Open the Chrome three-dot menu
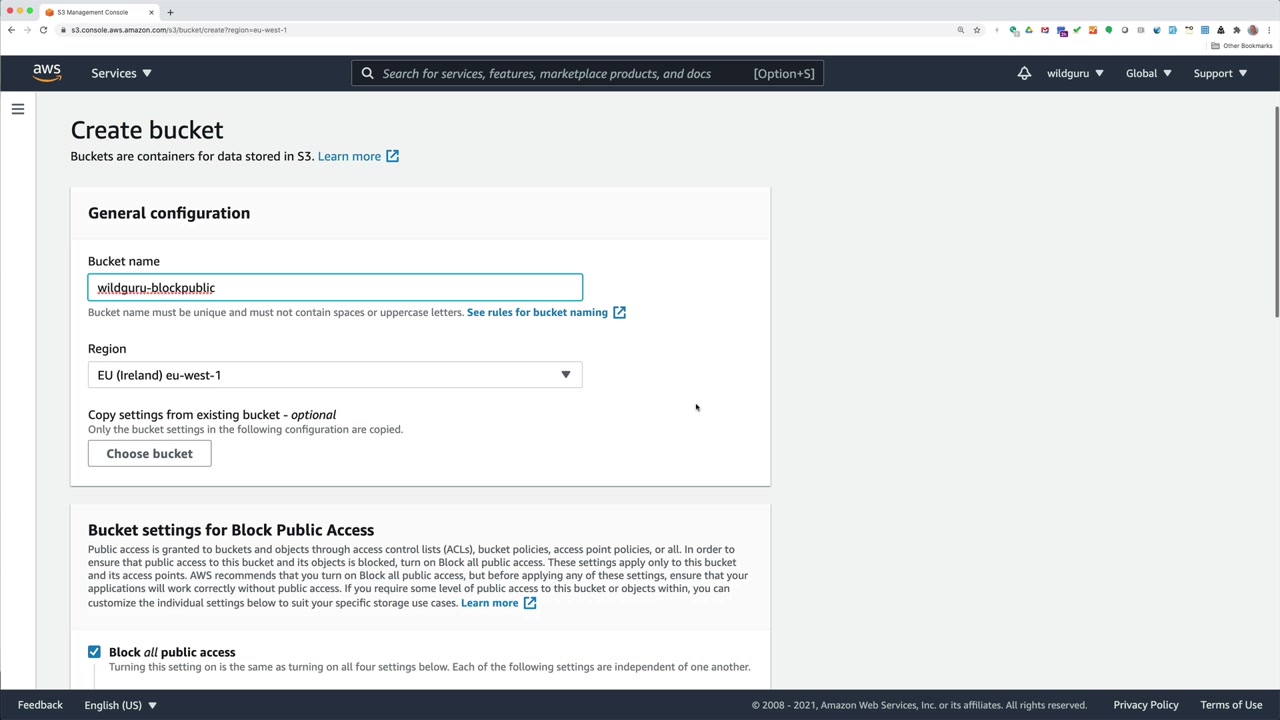 pos(1268,30)
